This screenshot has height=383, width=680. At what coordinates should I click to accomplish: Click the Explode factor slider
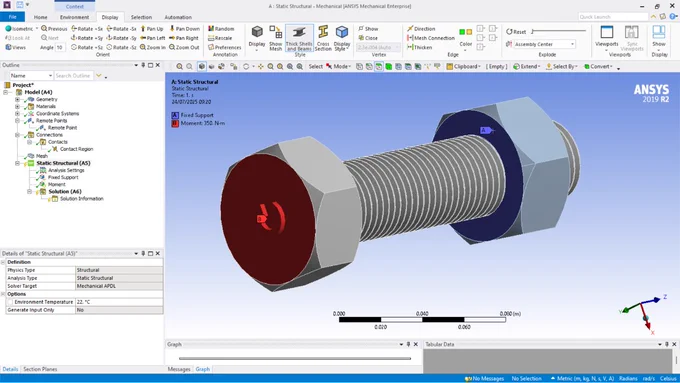point(559,31)
